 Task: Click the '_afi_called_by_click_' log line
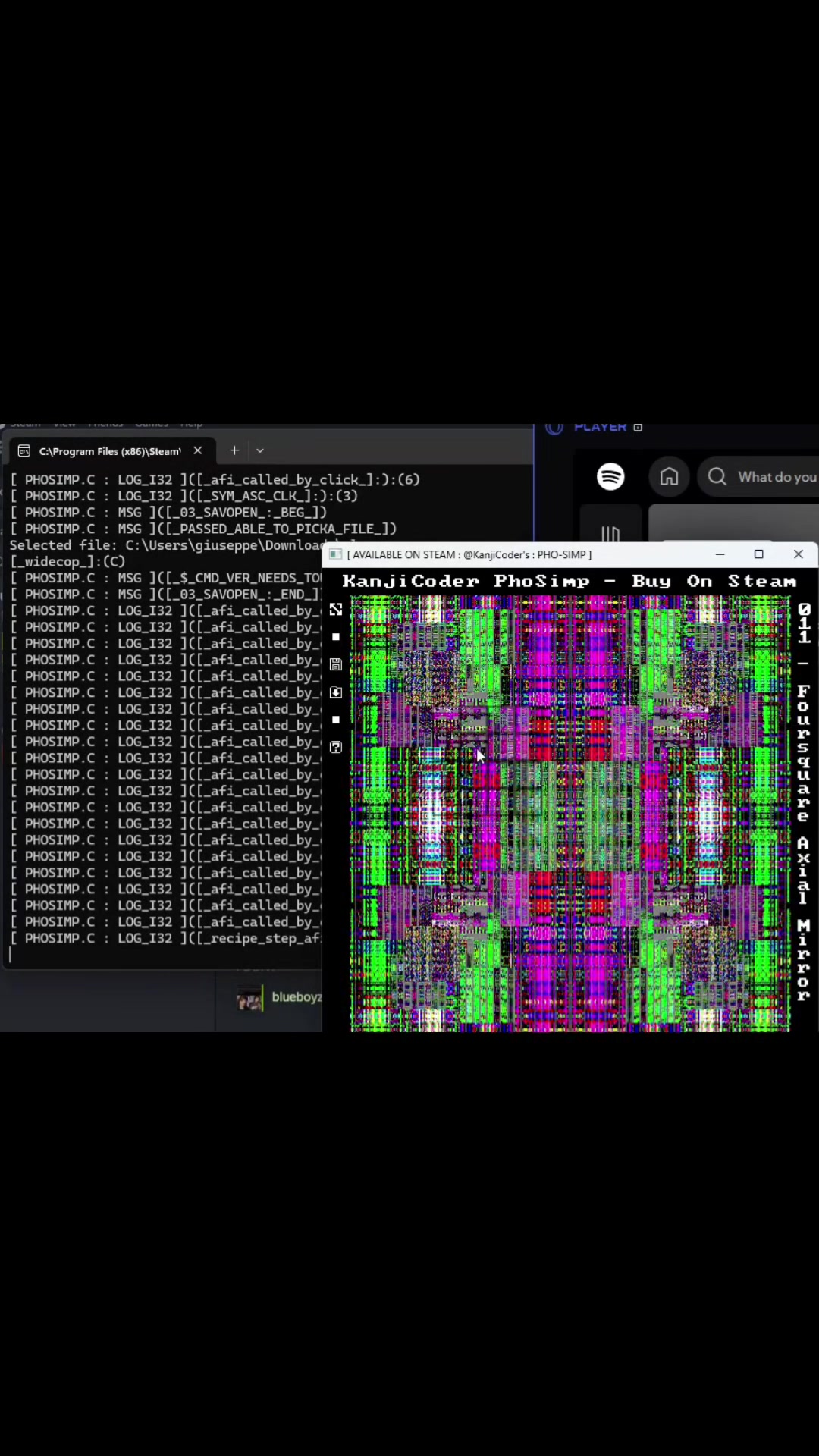[215, 479]
